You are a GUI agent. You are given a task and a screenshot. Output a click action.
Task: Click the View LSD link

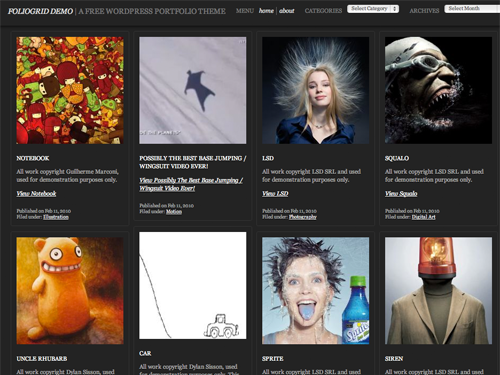(x=275, y=194)
